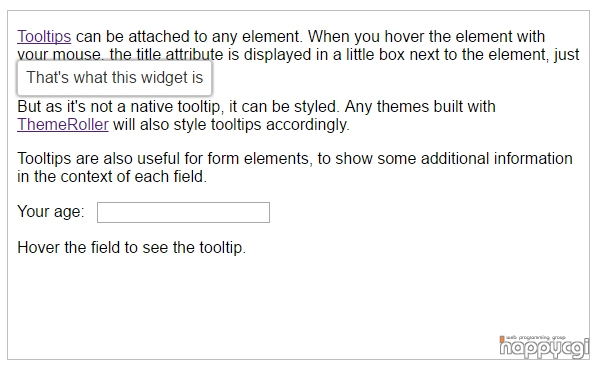Click the phrase "When you hover the element with"
The width and height of the screenshot is (600, 368).
(426, 37)
